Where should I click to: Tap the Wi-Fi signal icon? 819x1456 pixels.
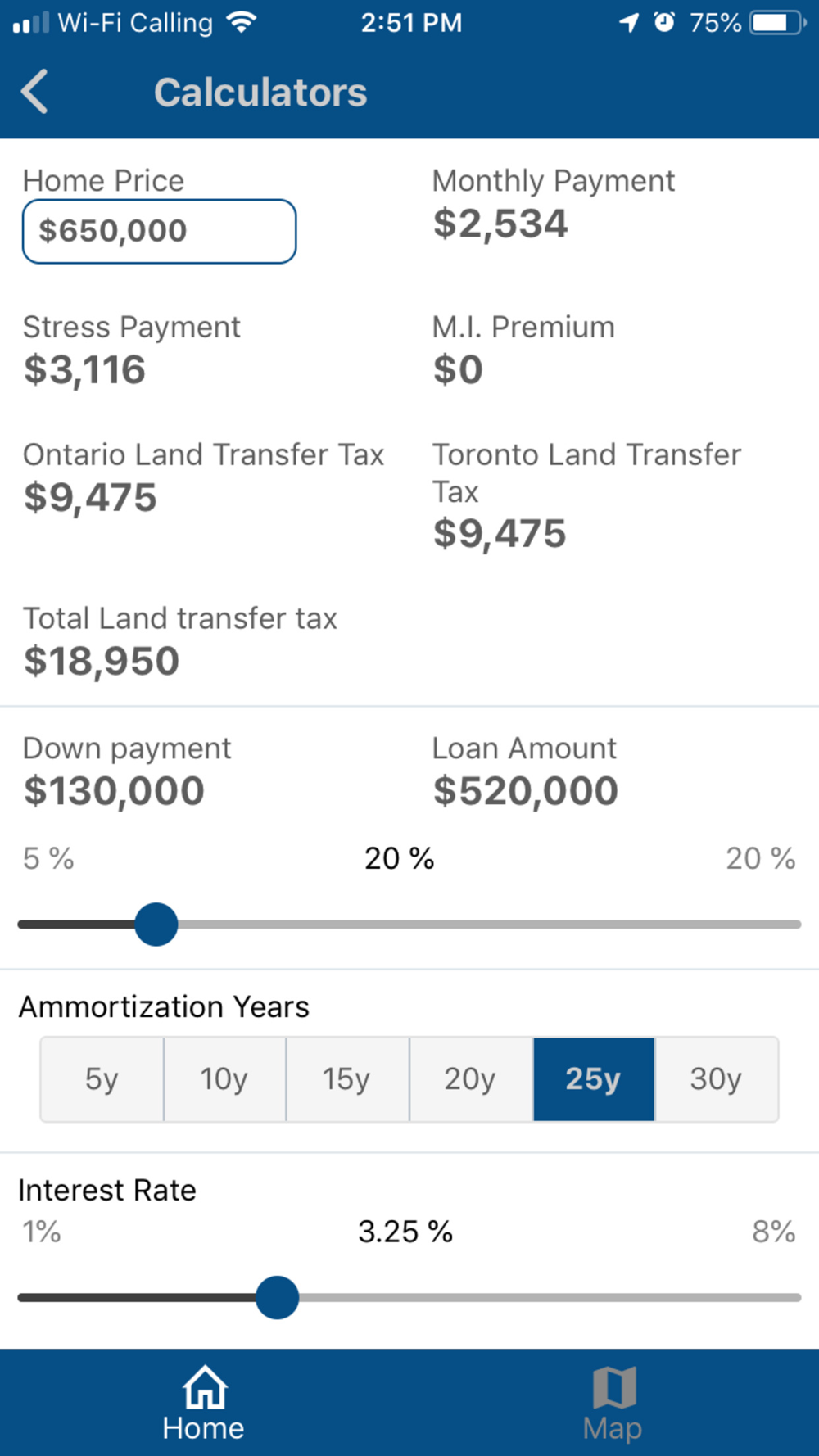[241, 22]
